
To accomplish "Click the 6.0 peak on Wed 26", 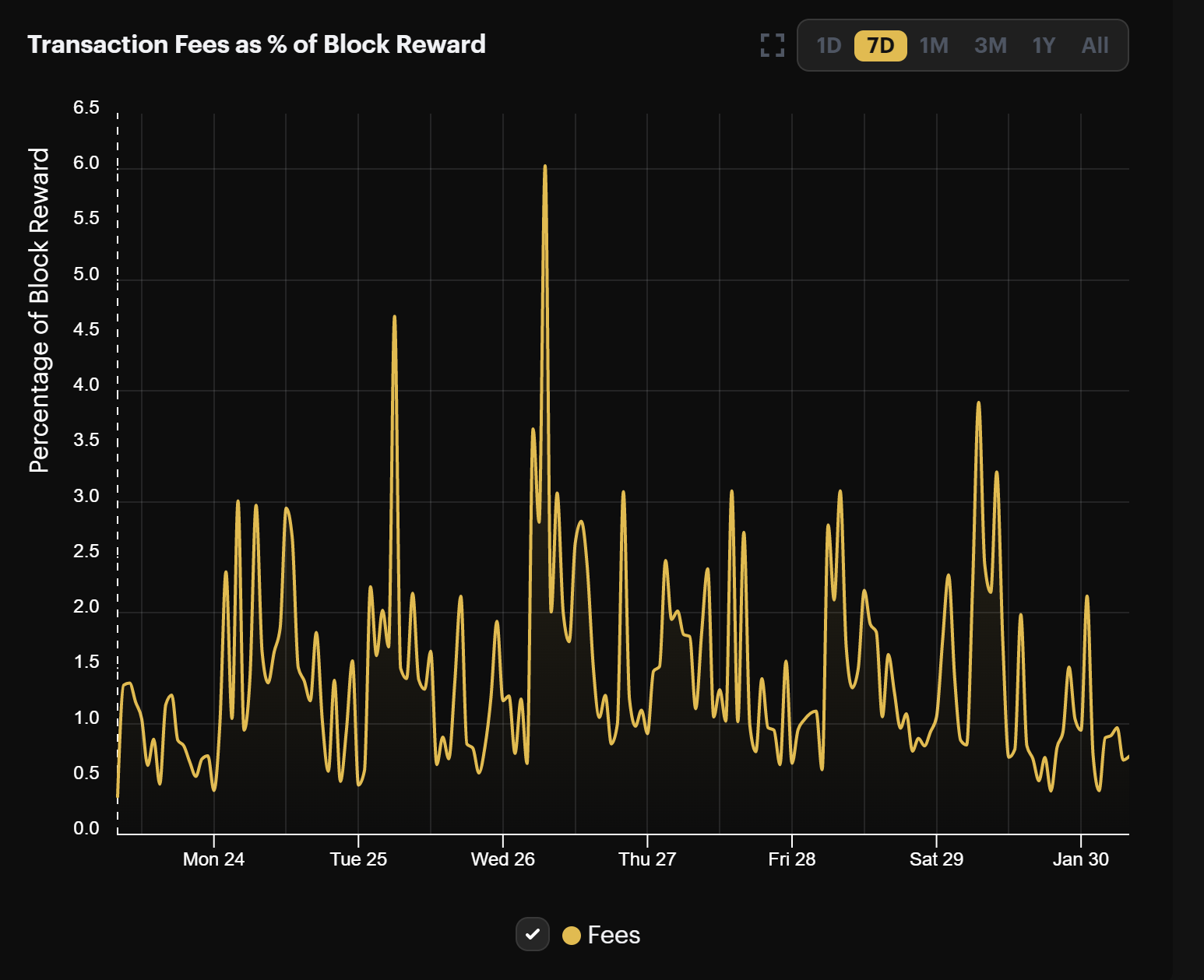I will coord(545,167).
